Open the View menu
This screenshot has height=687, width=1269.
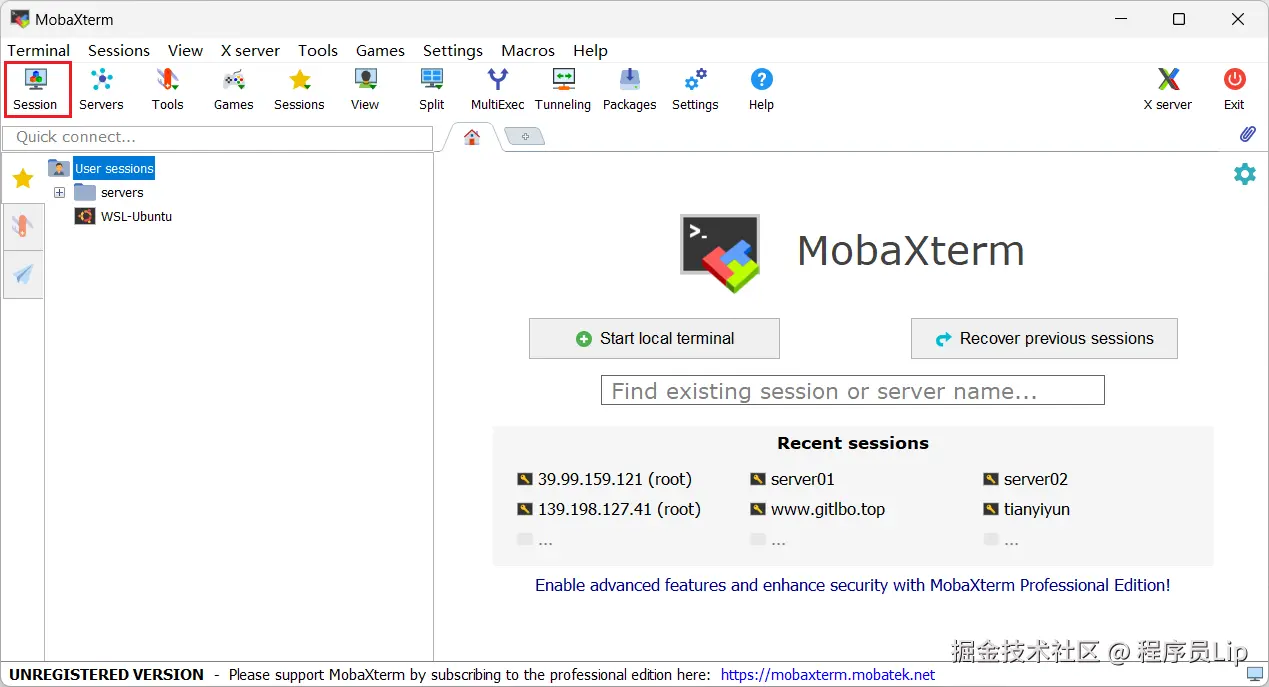point(185,50)
